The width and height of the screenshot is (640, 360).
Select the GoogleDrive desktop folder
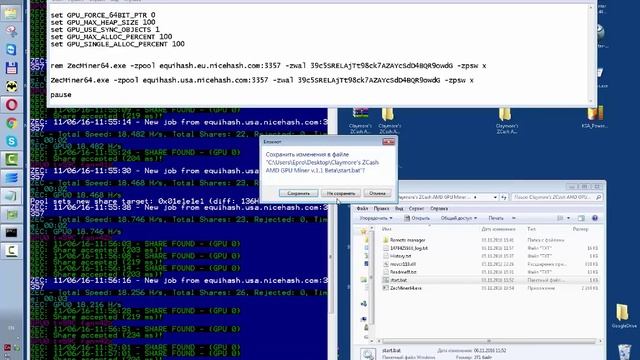[x=623, y=316]
